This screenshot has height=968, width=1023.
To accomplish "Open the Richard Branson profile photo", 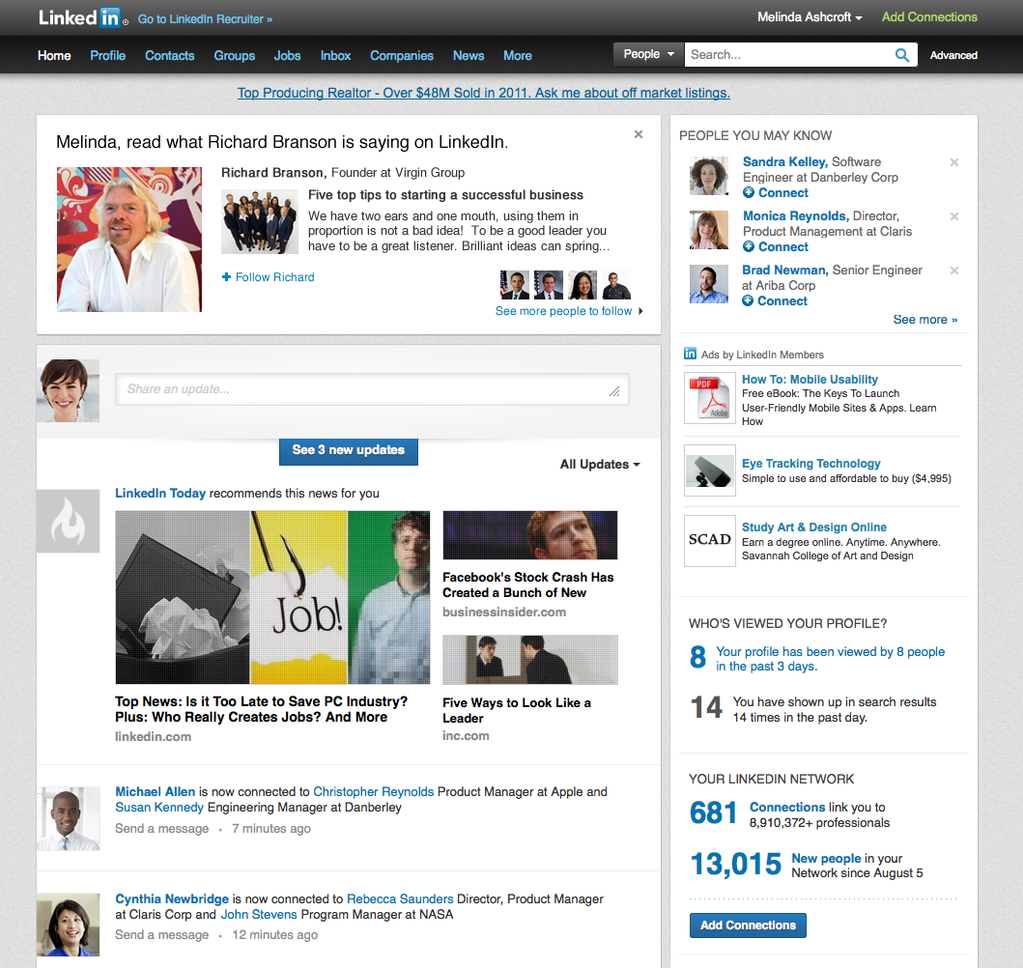I will coord(128,240).
